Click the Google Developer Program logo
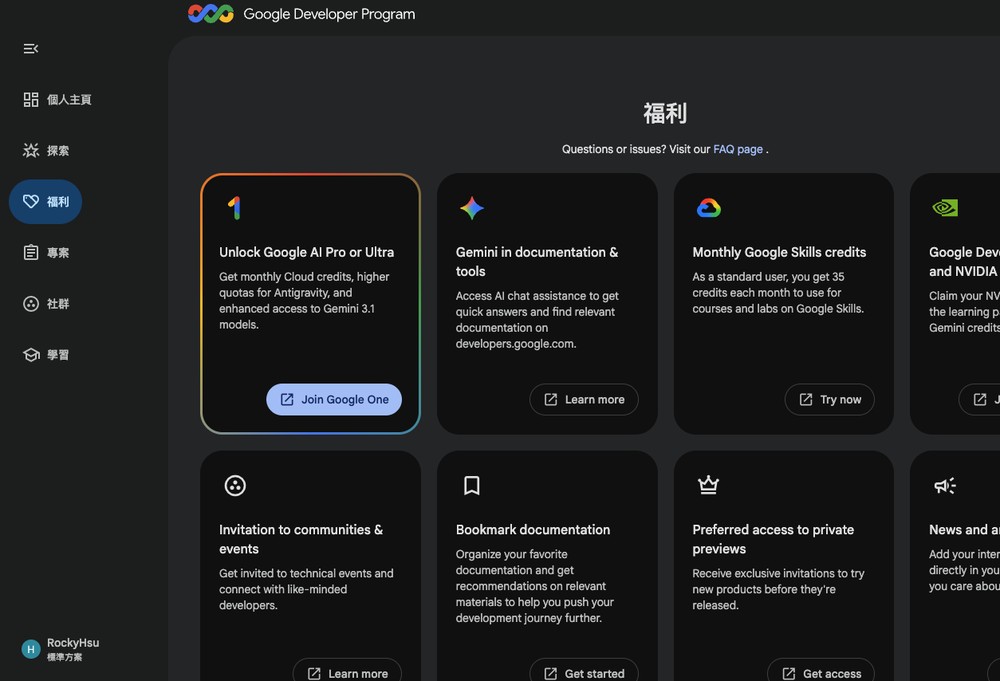1000x681 pixels. click(211, 13)
